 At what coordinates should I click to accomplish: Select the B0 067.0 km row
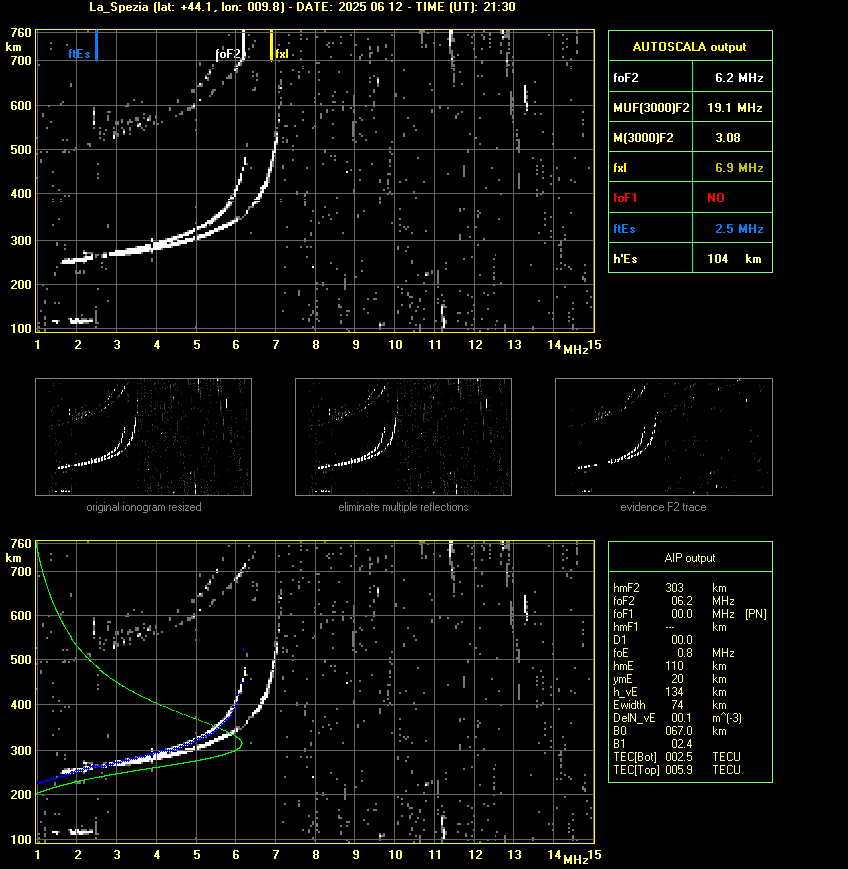[x=670, y=731]
